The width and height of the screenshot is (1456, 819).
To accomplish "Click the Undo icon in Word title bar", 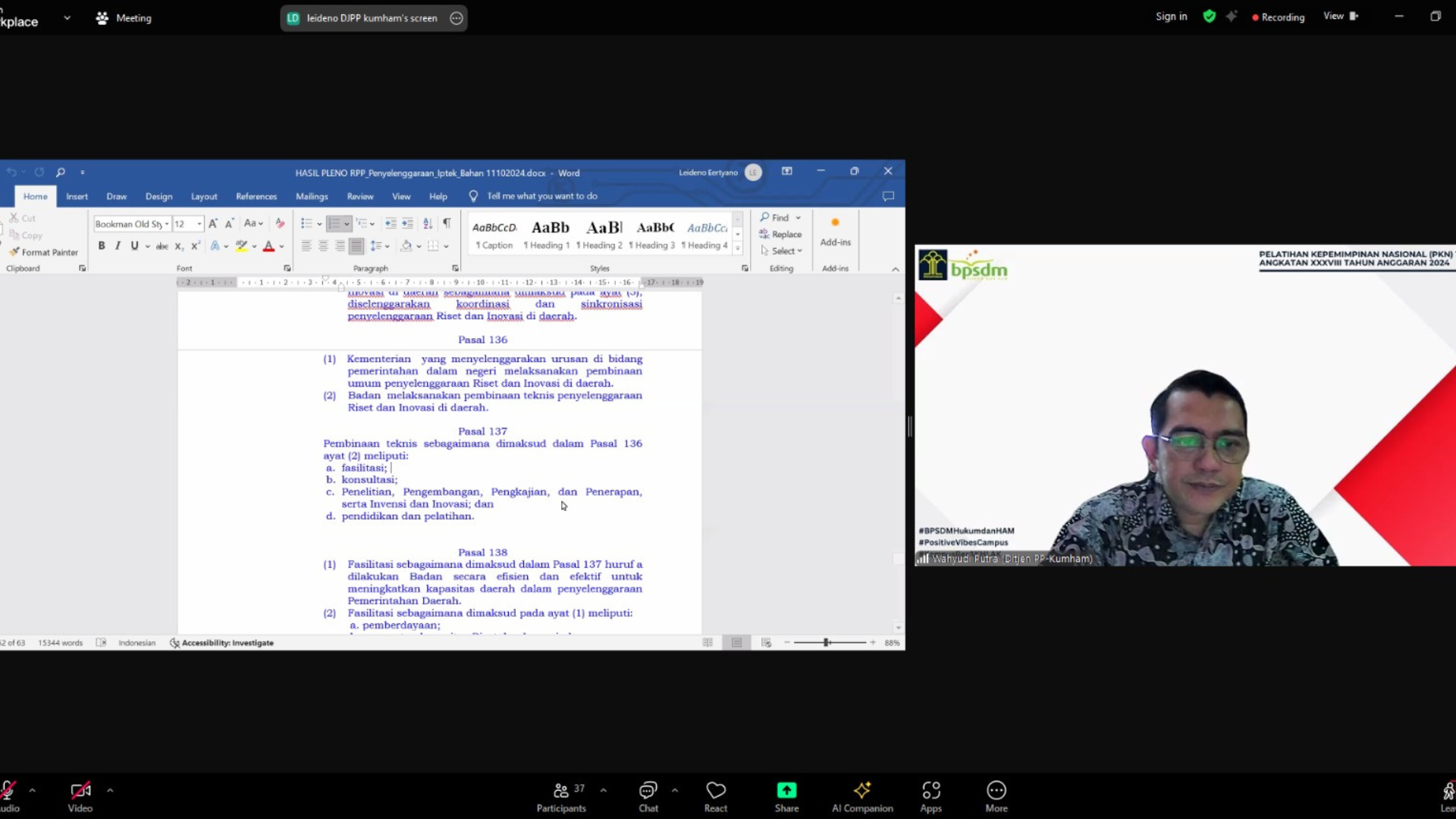I will (x=11, y=172).
